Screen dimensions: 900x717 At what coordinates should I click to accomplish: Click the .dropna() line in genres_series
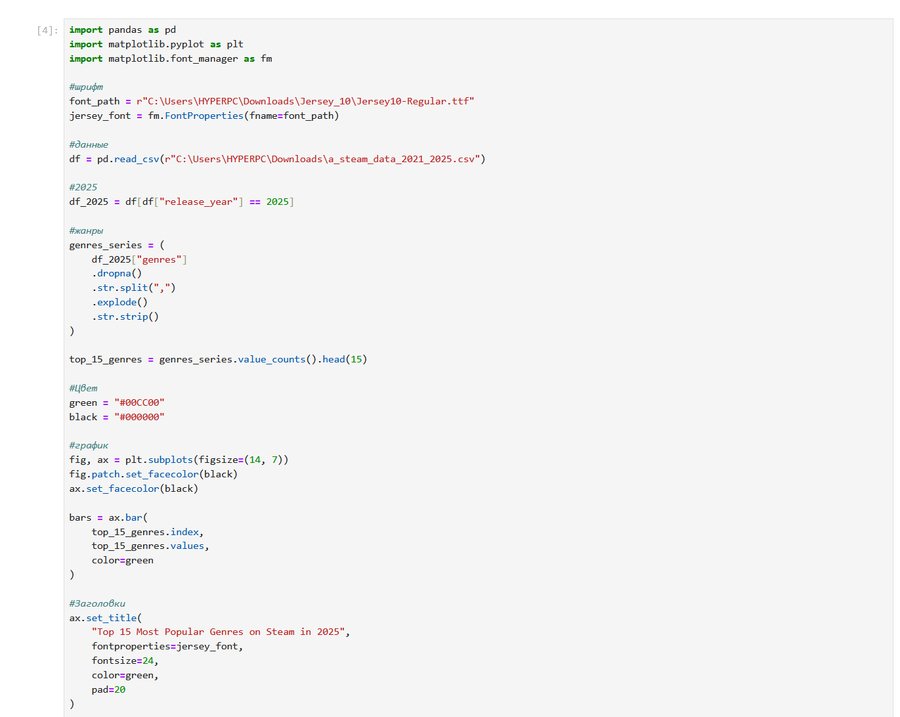click(x=117, y=274)
